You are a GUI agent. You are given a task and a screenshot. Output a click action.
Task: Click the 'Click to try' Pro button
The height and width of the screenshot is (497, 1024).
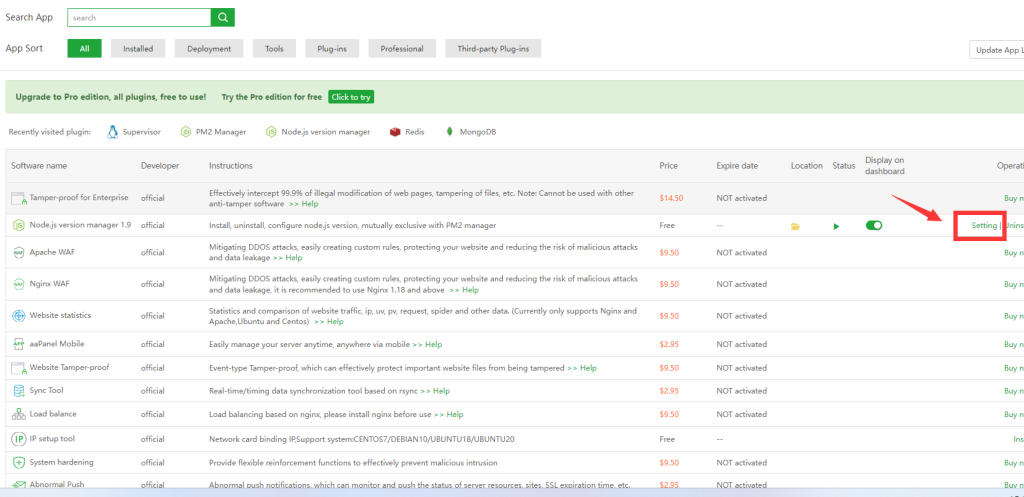point(351,97)
